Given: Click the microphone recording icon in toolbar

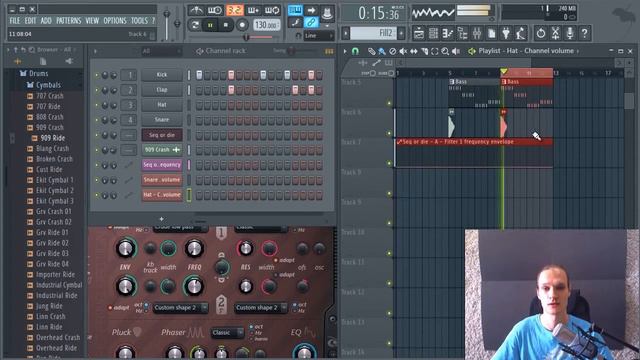Looking at the screenshot, I should 570,33.
